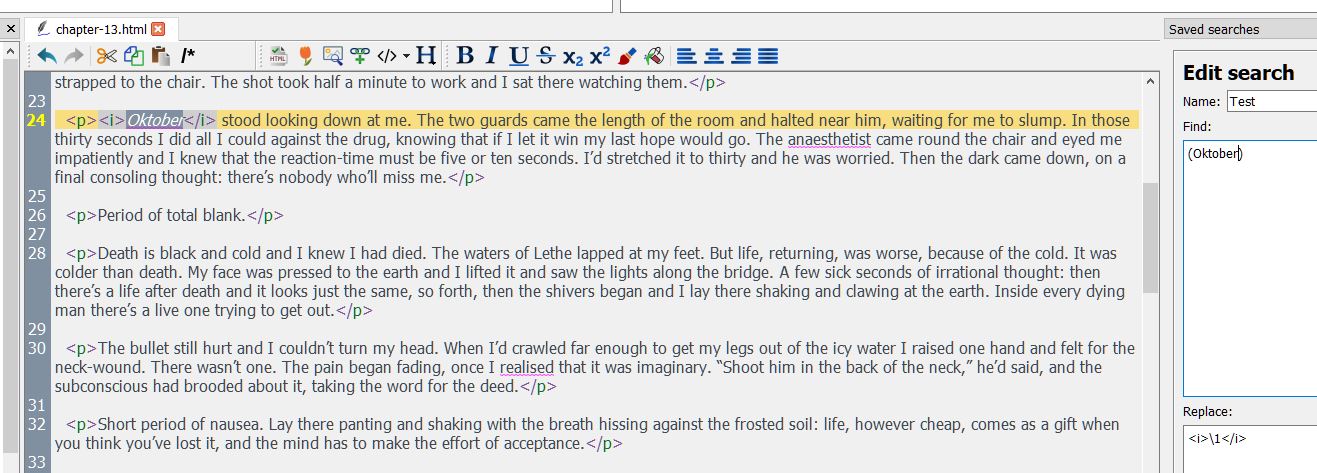Toggle bold formatting
This screenshot has height=473, width=1317.
point(465,56)
